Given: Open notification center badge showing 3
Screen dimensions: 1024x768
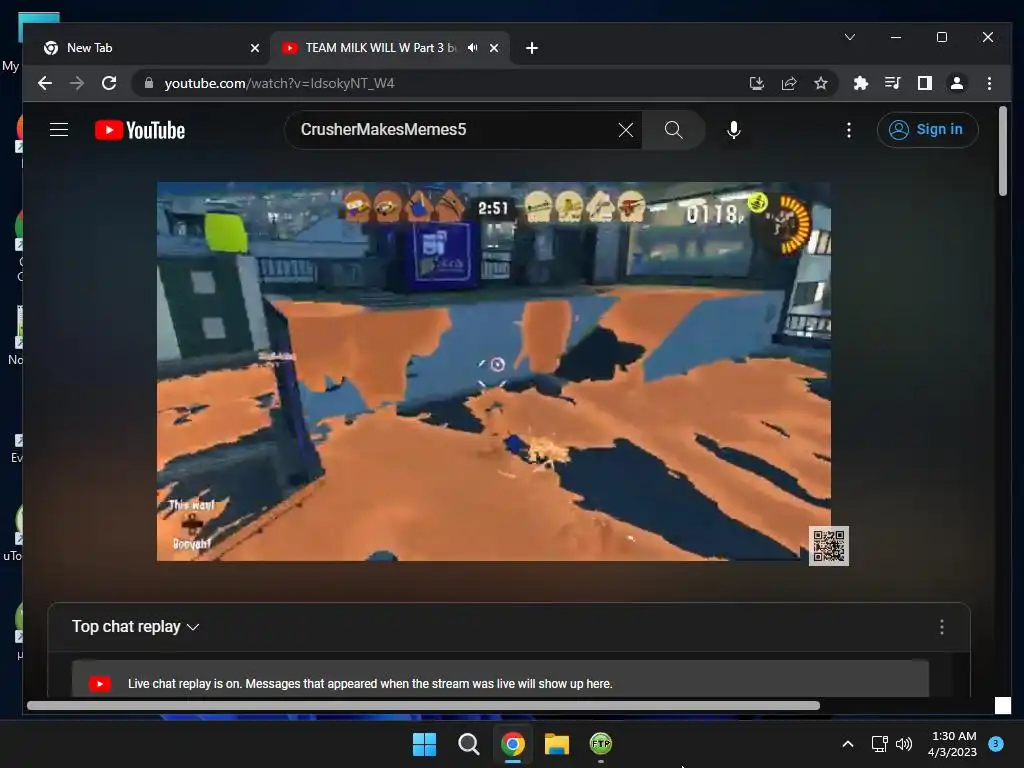Looking at the screenshot, I should (x=995, y=743).
